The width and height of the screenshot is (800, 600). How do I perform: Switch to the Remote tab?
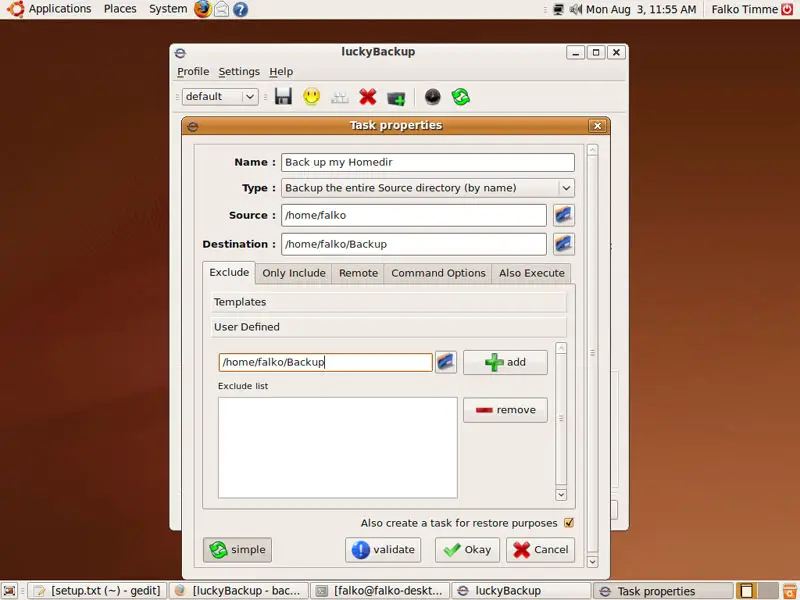point(358,273)
